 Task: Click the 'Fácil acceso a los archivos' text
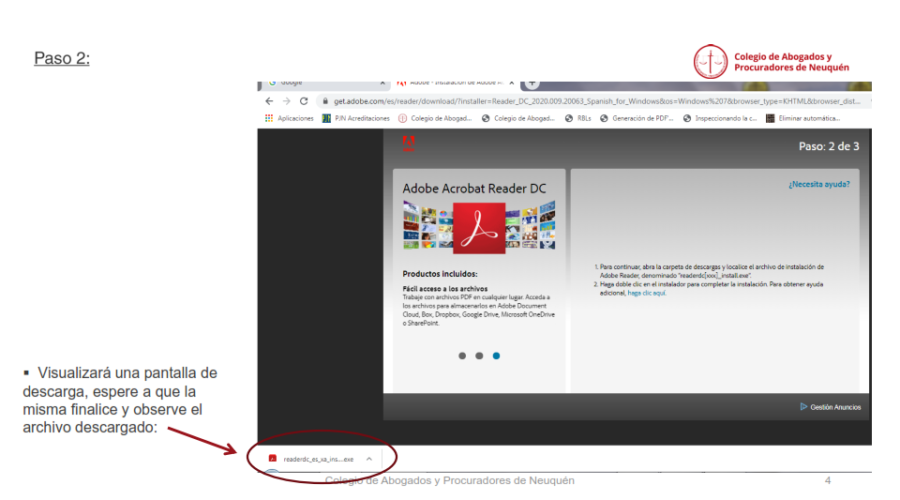pos(445,289)
